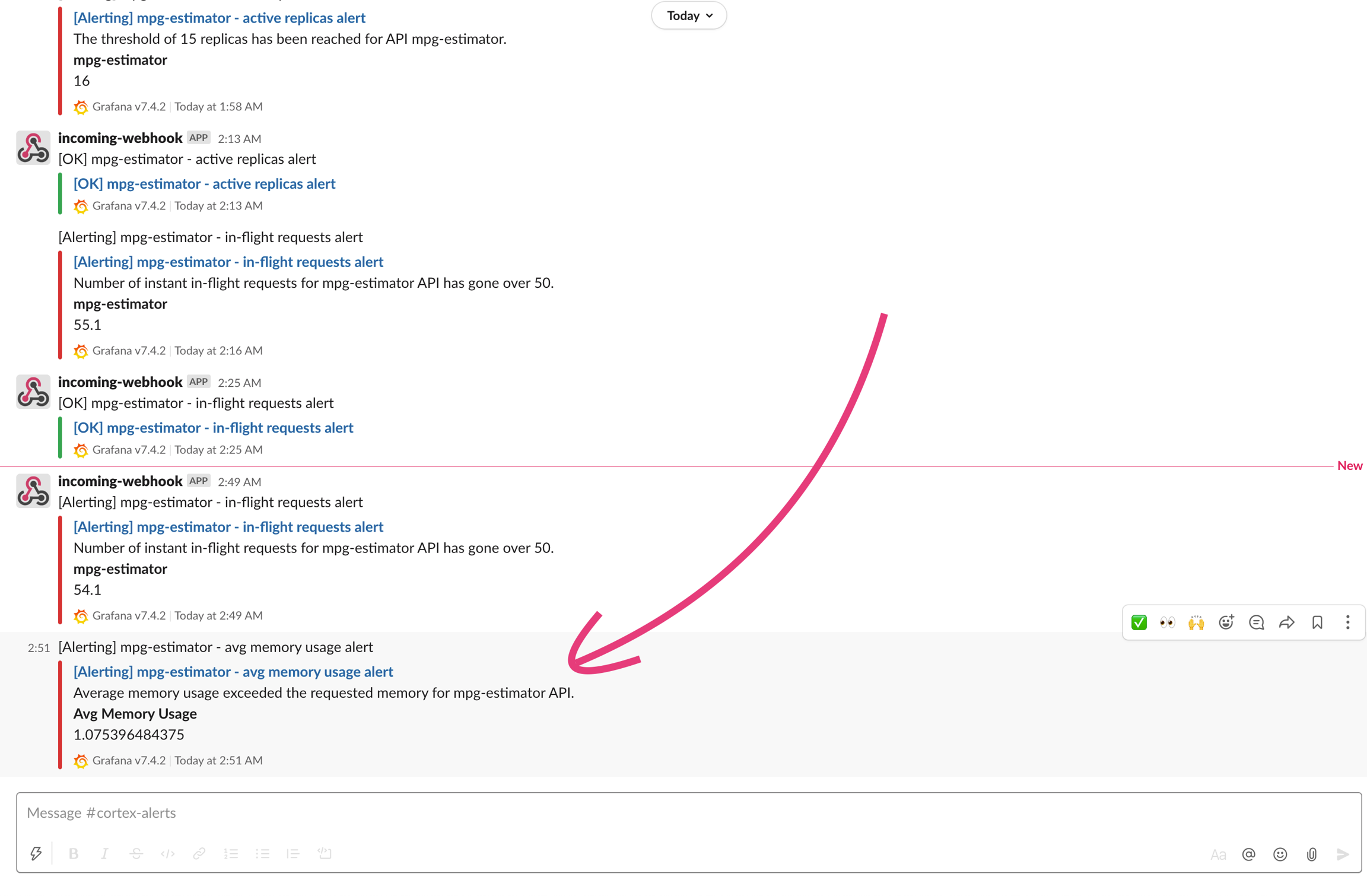Reply in thread to the message

point(1256,622)
